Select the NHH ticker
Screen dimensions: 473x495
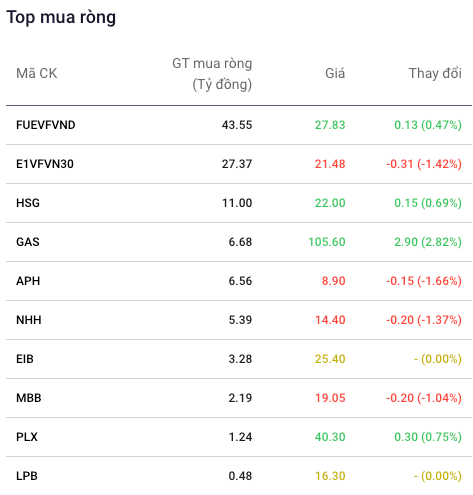click(29, 320)
